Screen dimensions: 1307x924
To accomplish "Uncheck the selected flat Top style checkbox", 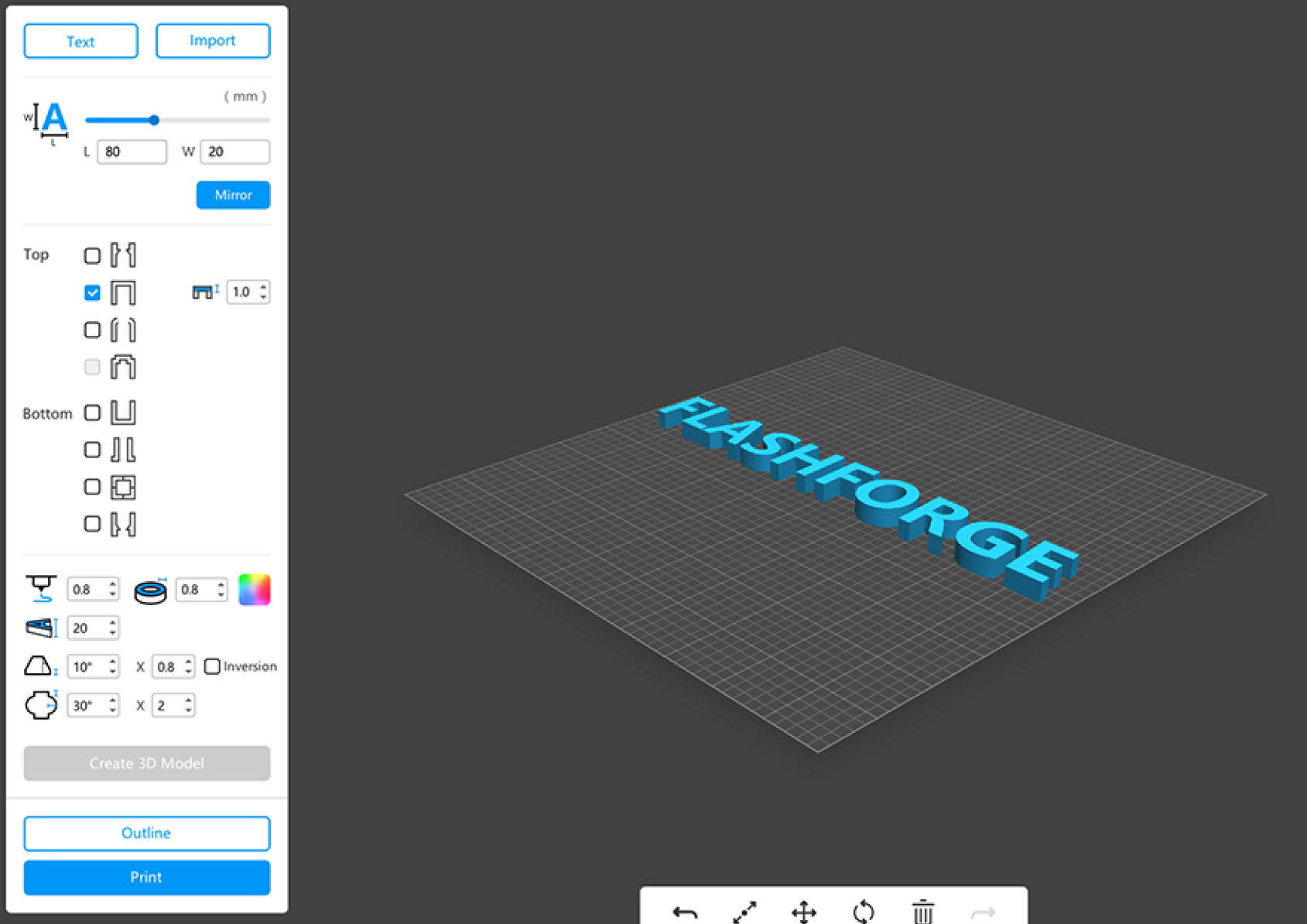I will point(92,293).
